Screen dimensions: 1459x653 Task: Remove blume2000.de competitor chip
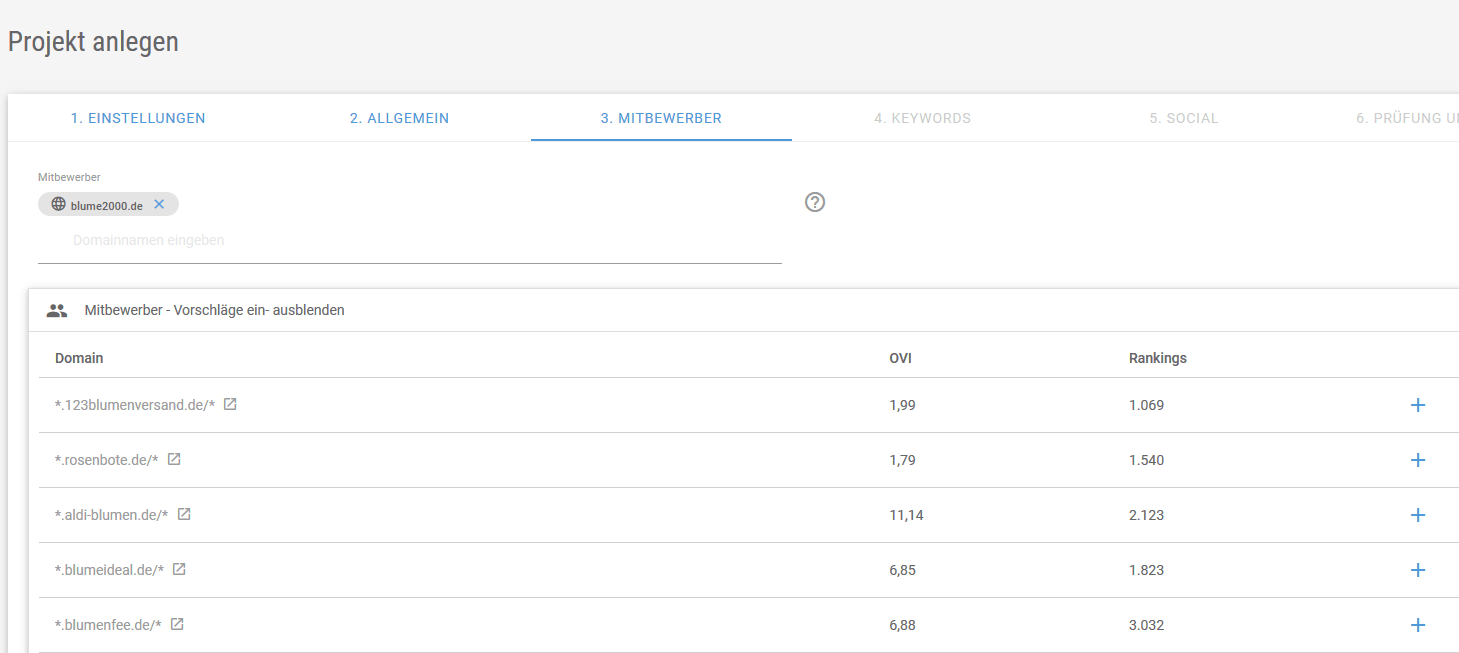click(x=159, y=204)
